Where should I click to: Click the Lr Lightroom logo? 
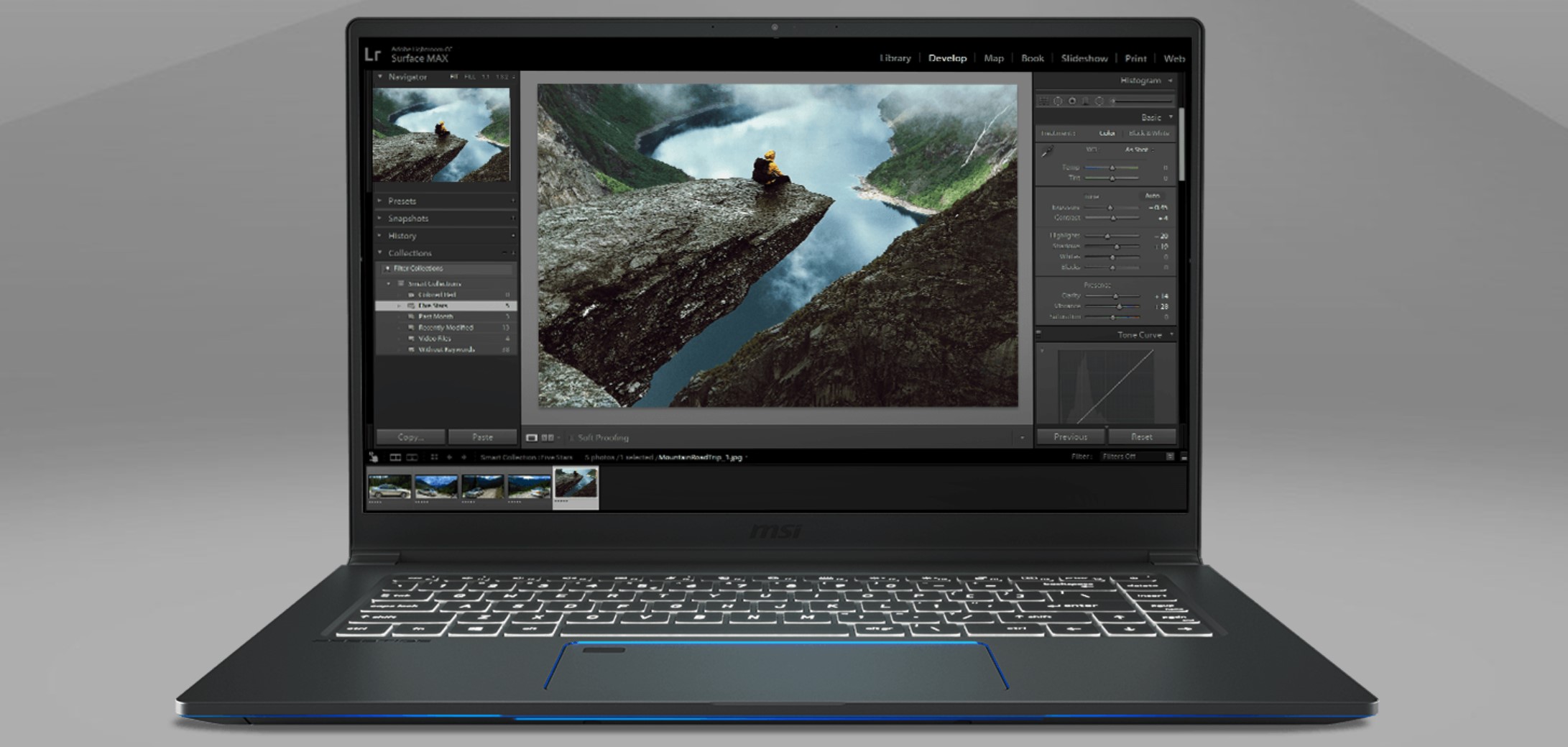[x=372, y=55]
